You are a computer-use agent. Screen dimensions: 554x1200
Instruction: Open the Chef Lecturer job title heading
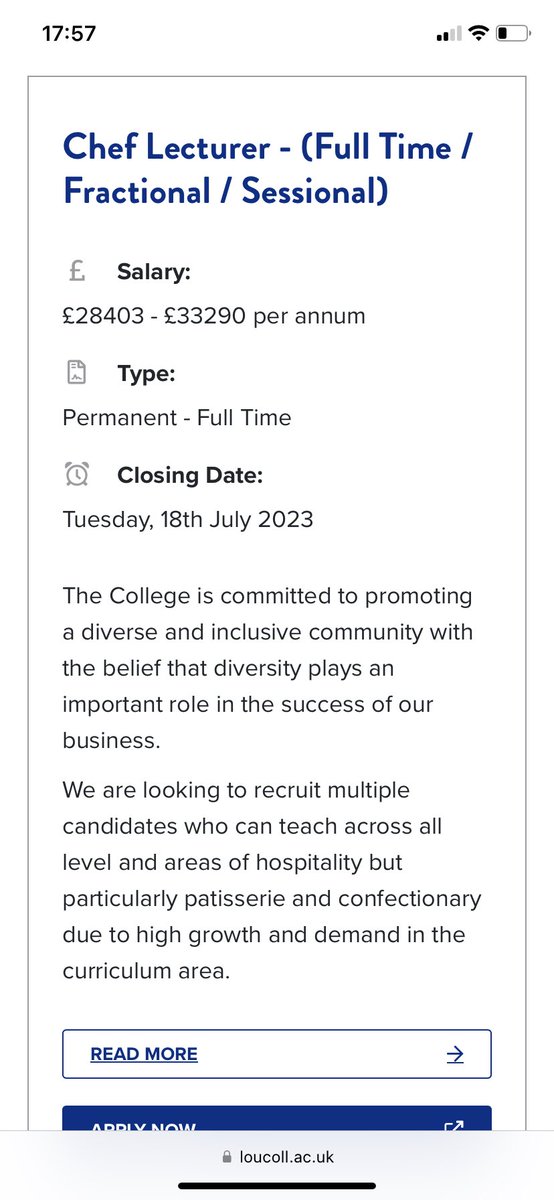coord(267,168)
